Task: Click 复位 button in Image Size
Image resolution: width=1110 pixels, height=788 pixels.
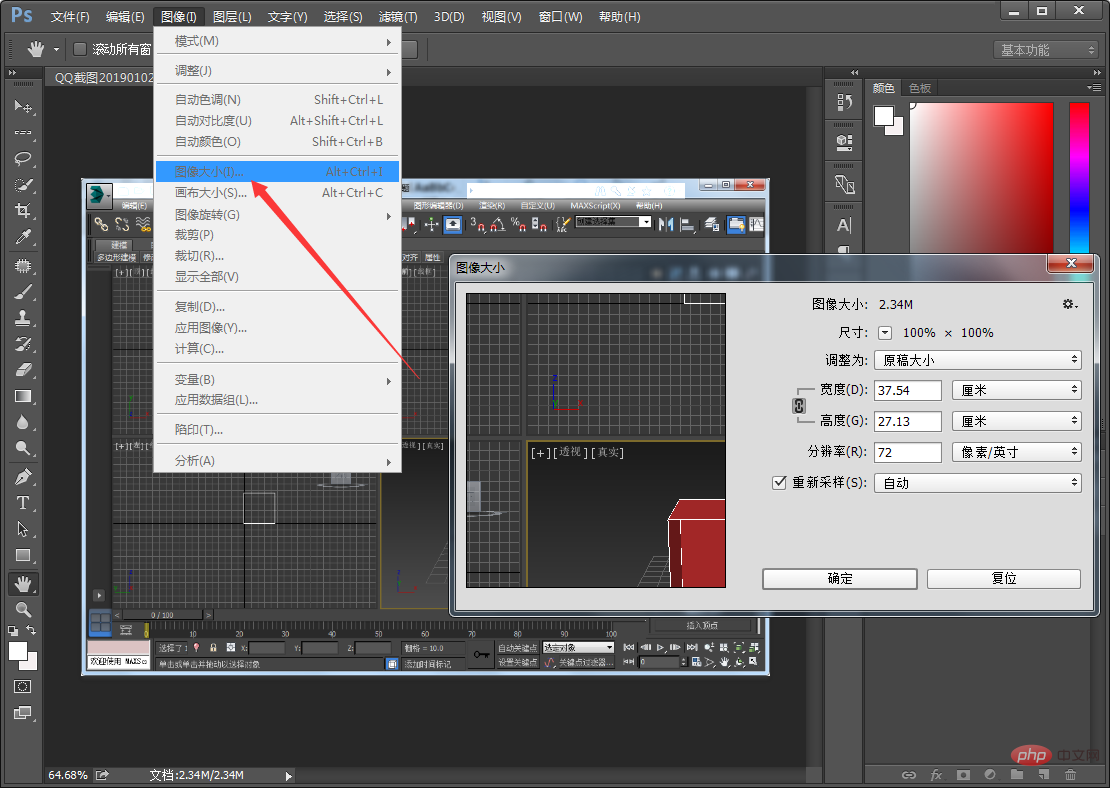Action: click(x=1004, y=578)
